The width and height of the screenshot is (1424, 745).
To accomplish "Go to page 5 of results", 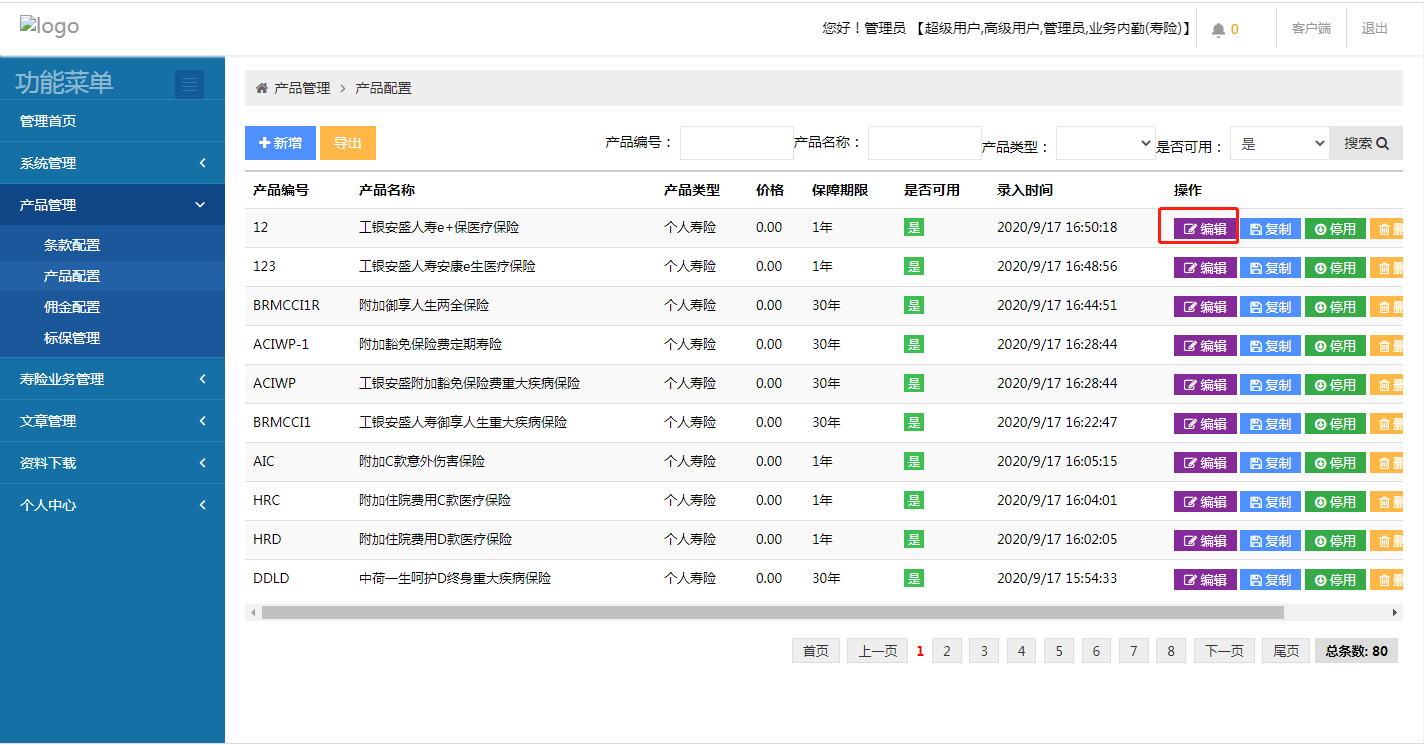I will click(x=1058, y=651).
